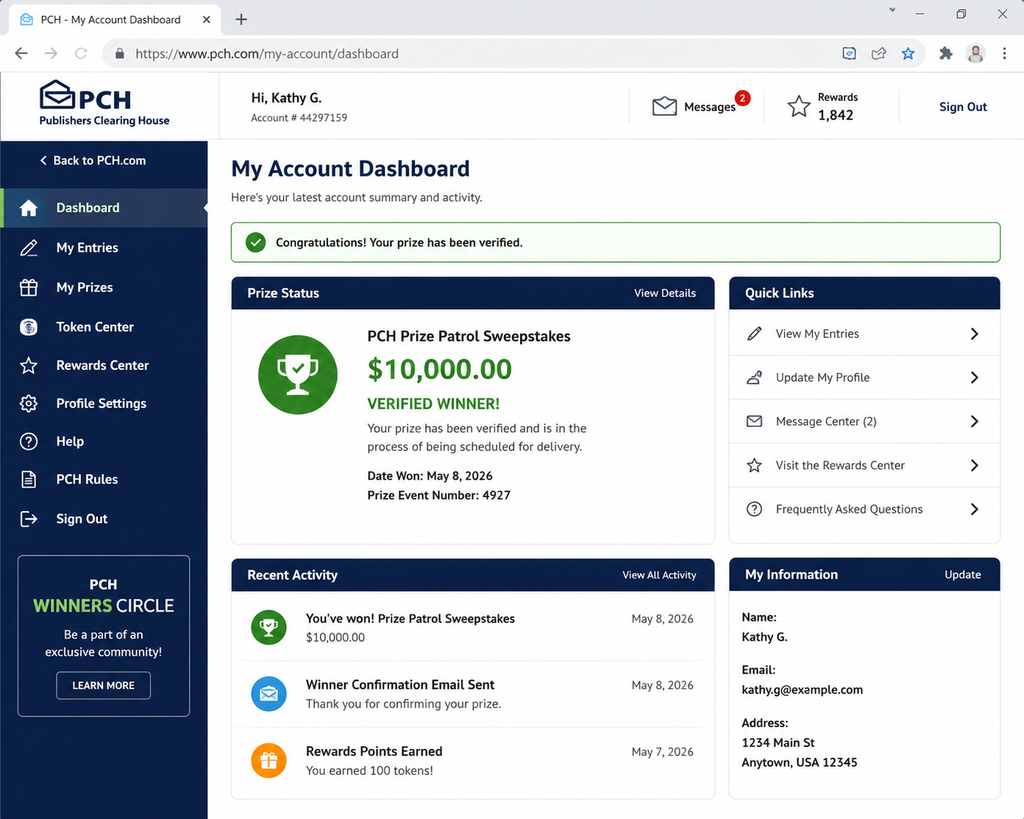
Task: Click the Messages envelope icon in header
Action: [x=664, y=106]
